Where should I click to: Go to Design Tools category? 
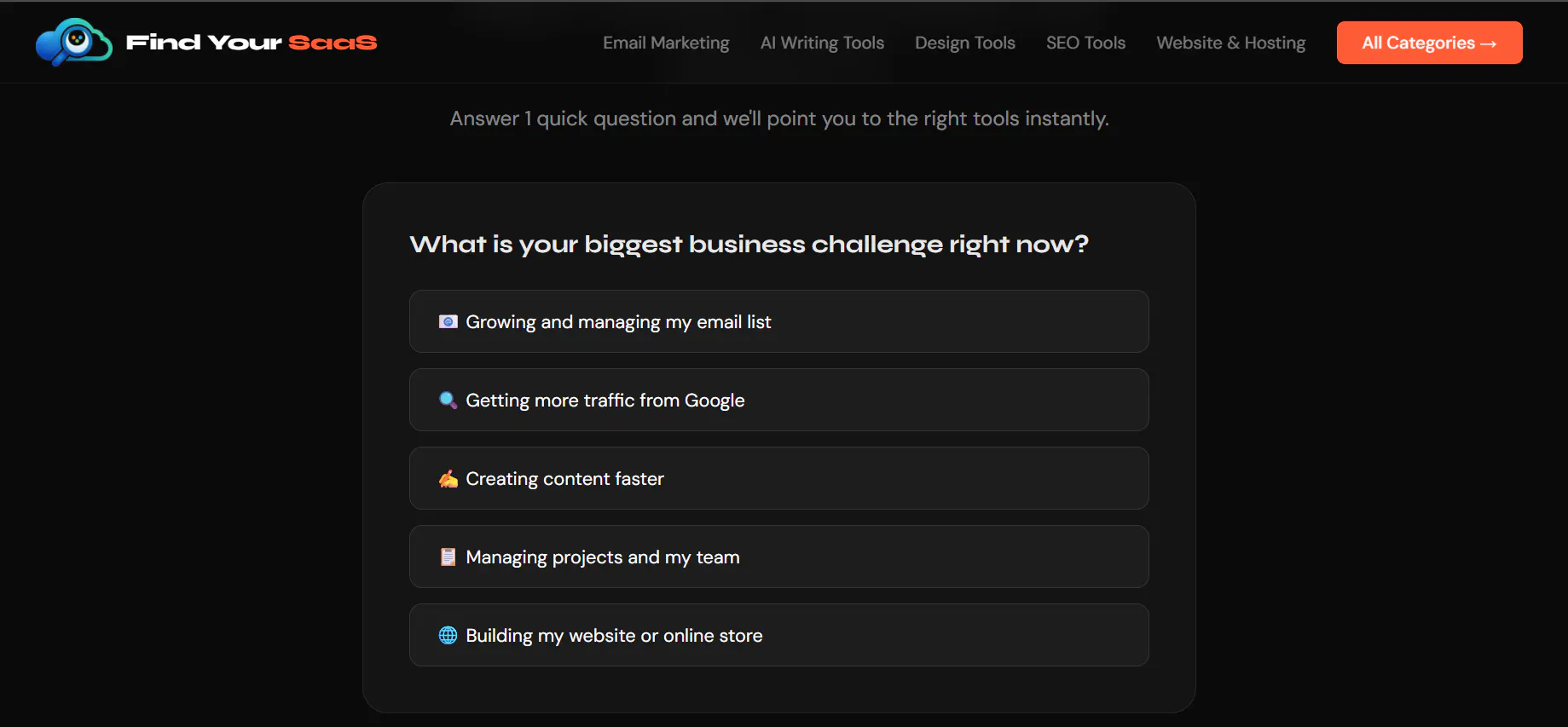(965, 43)
